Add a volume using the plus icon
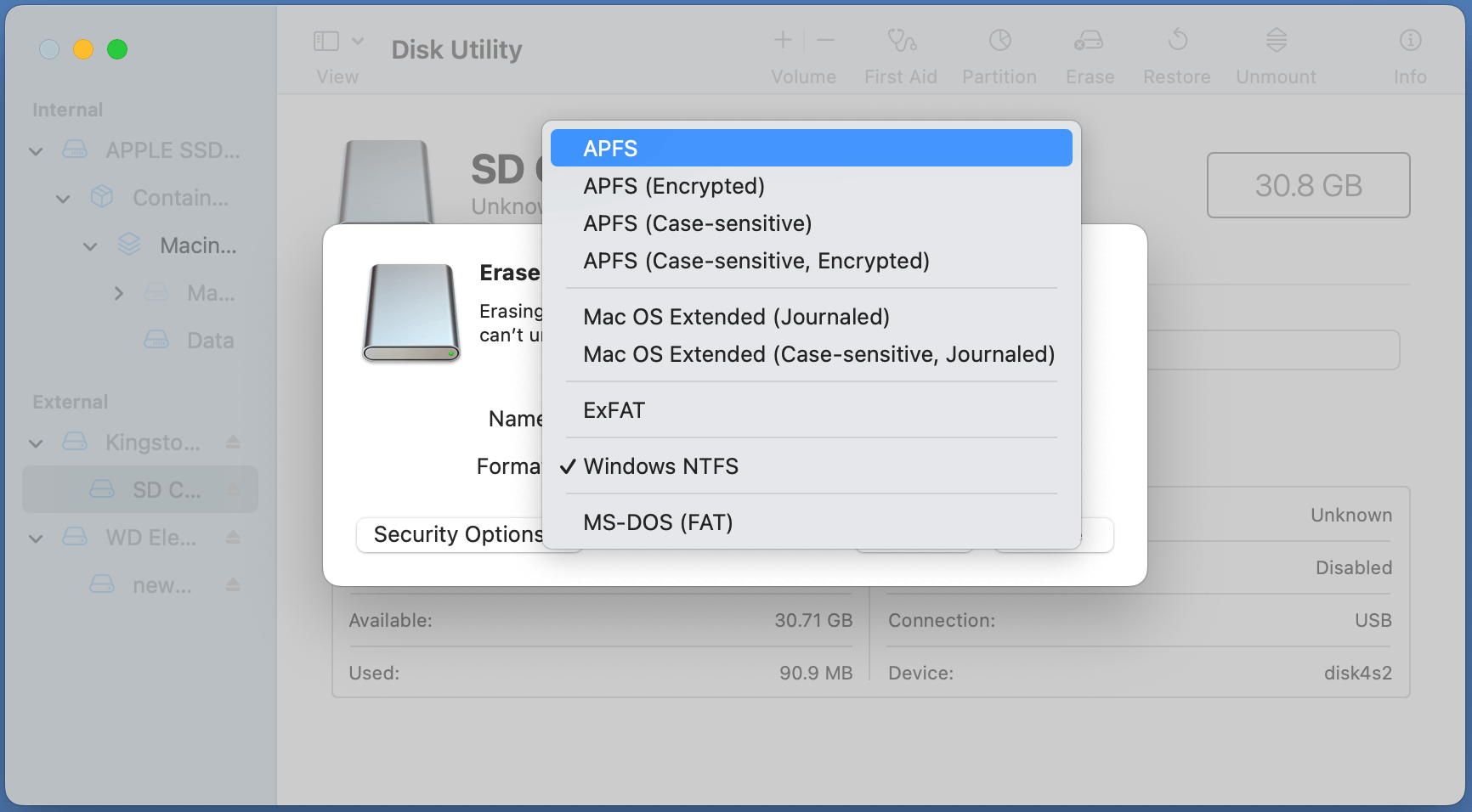1472x812 pixels. (781, 39)
